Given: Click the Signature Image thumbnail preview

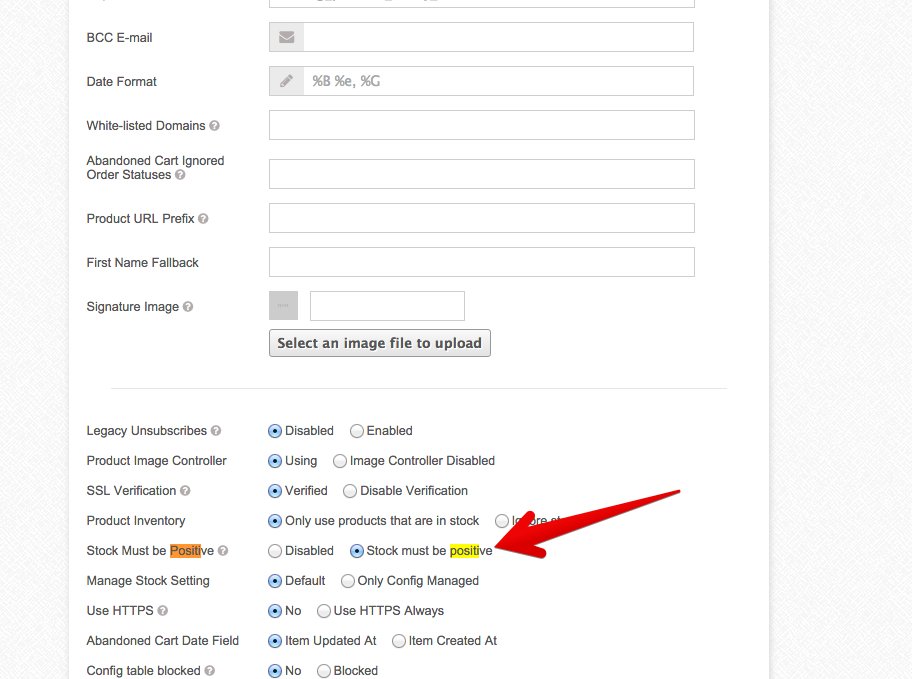Looking at the screenshot, I should 284,306.
